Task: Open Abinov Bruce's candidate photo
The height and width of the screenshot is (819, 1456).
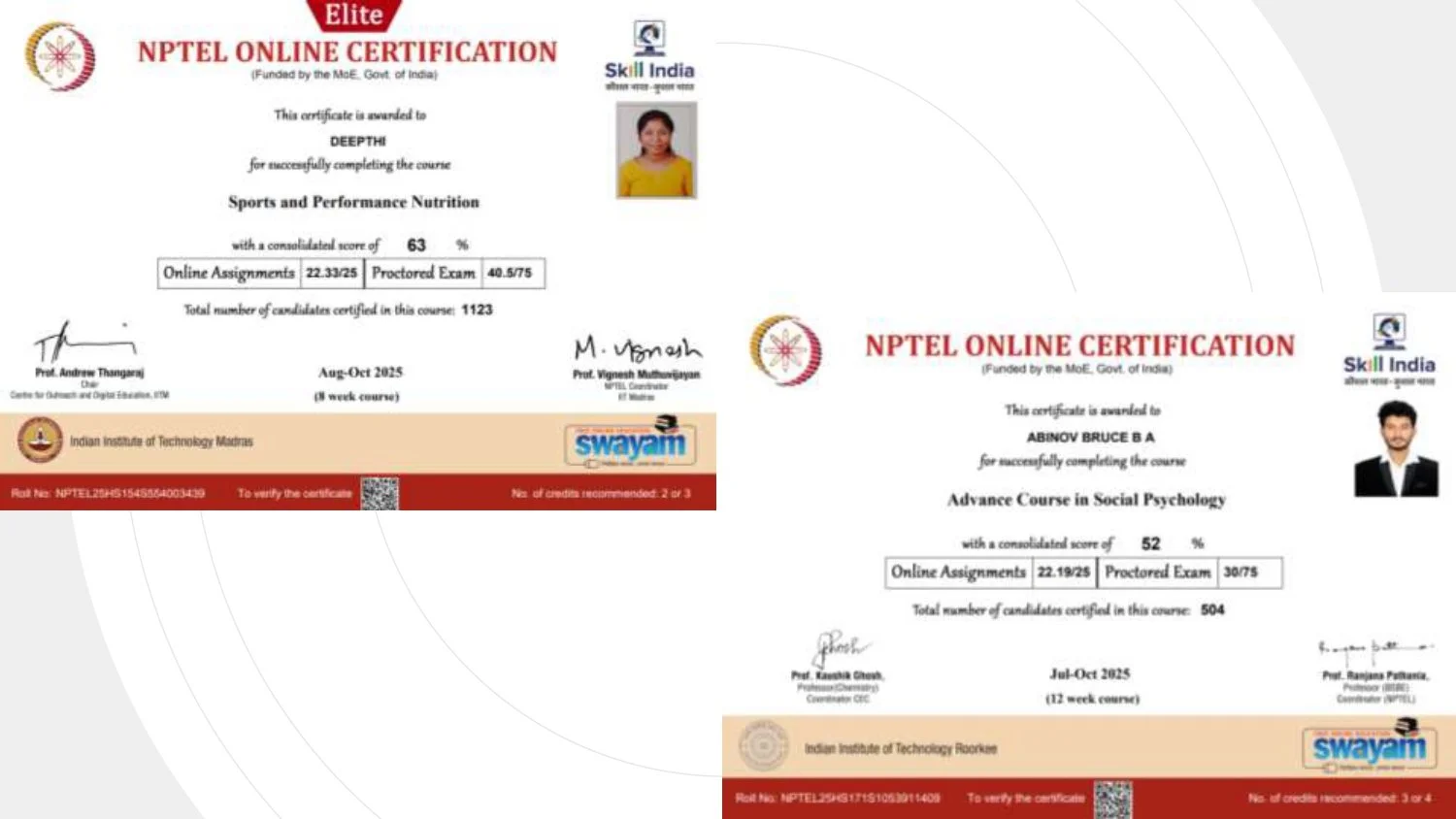Action: coord(1397,449)
